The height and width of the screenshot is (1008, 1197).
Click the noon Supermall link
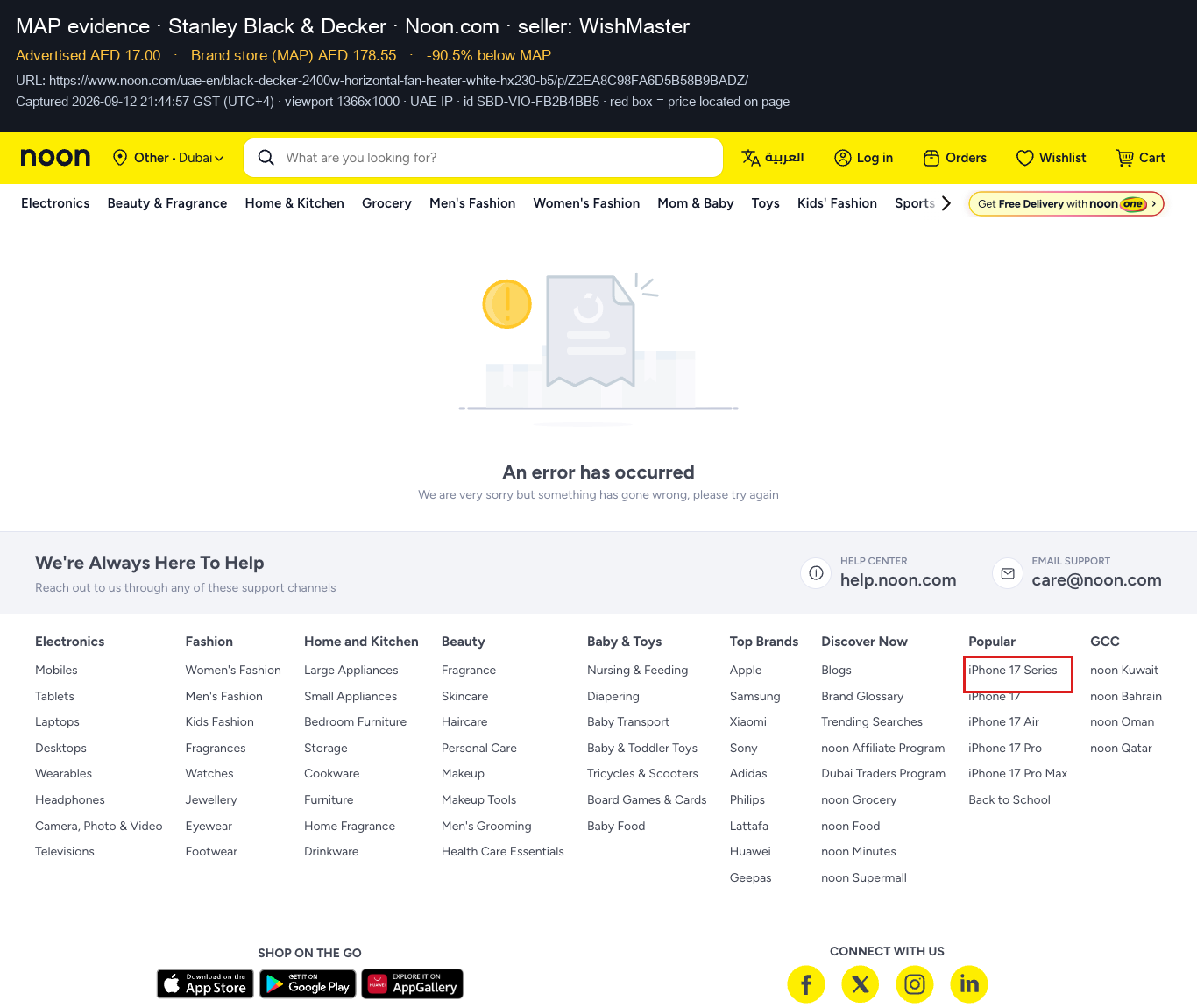pos(864,878)
